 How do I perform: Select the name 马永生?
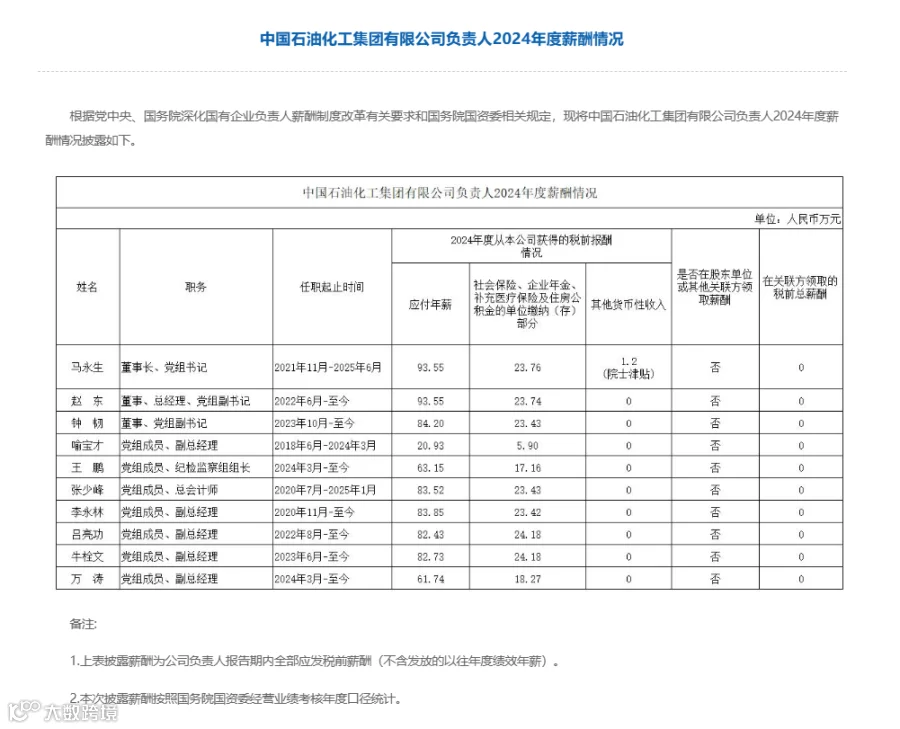pyautogui.click(x=87, y=367)
